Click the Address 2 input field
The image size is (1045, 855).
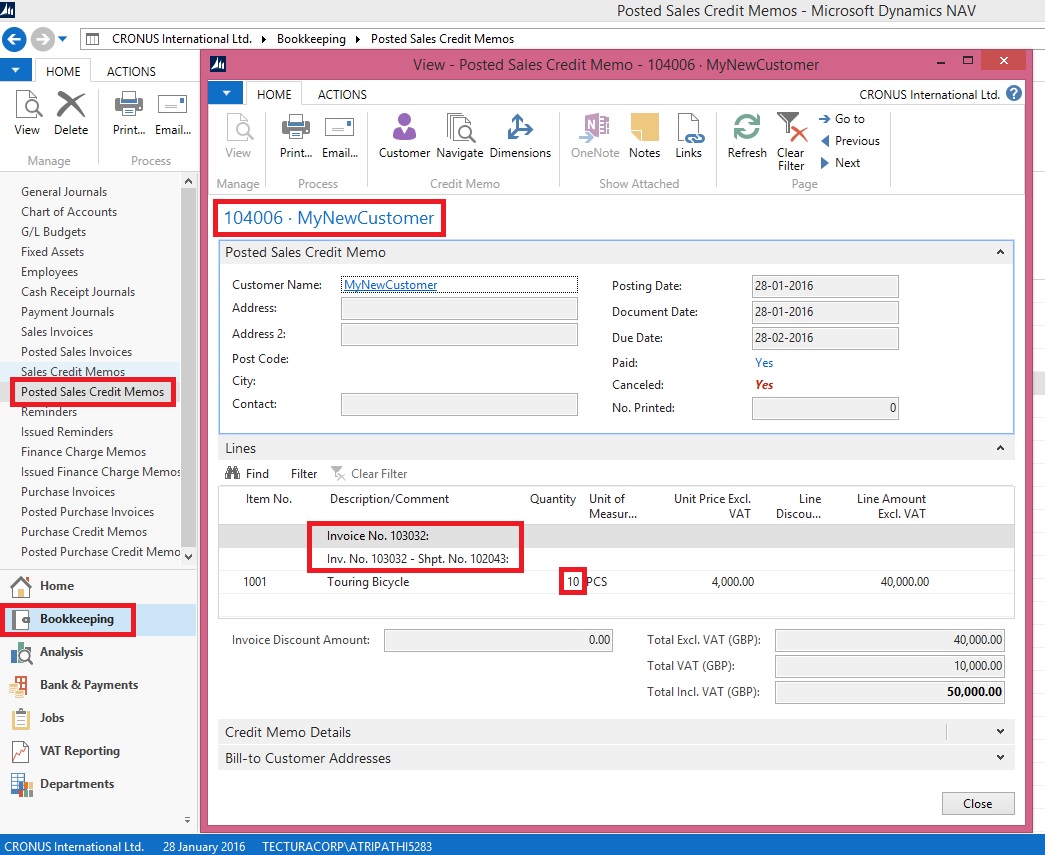coord(459,334)
